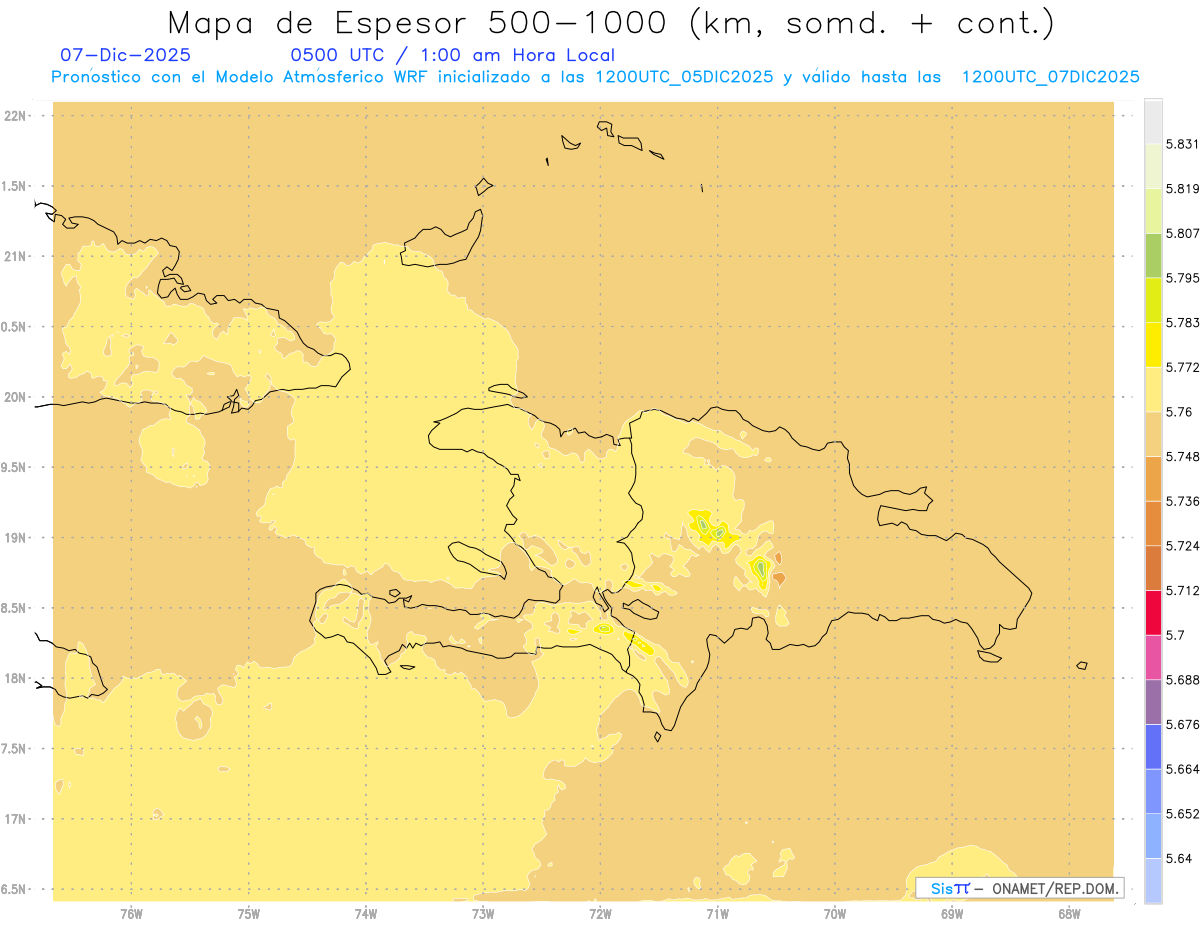Click the light yellow legend band between 5.76 and 5.772
Image resolution: width=1200 pixels, height=927 pixels.
pos(1153,389)
